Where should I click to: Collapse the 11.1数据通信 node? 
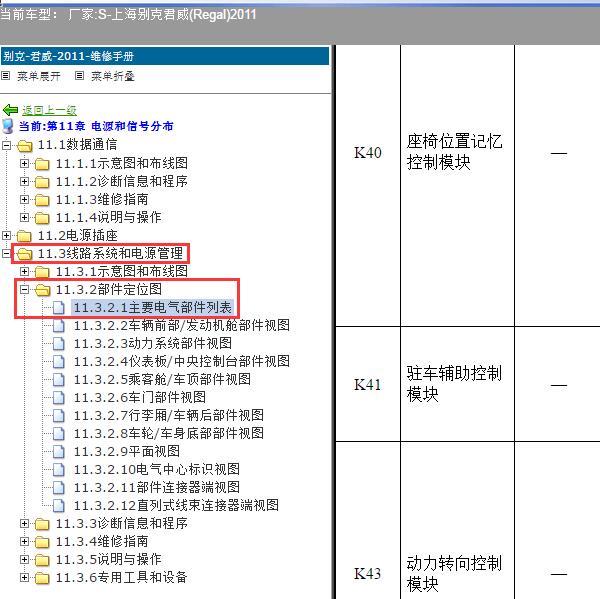[x=6, y=145]
